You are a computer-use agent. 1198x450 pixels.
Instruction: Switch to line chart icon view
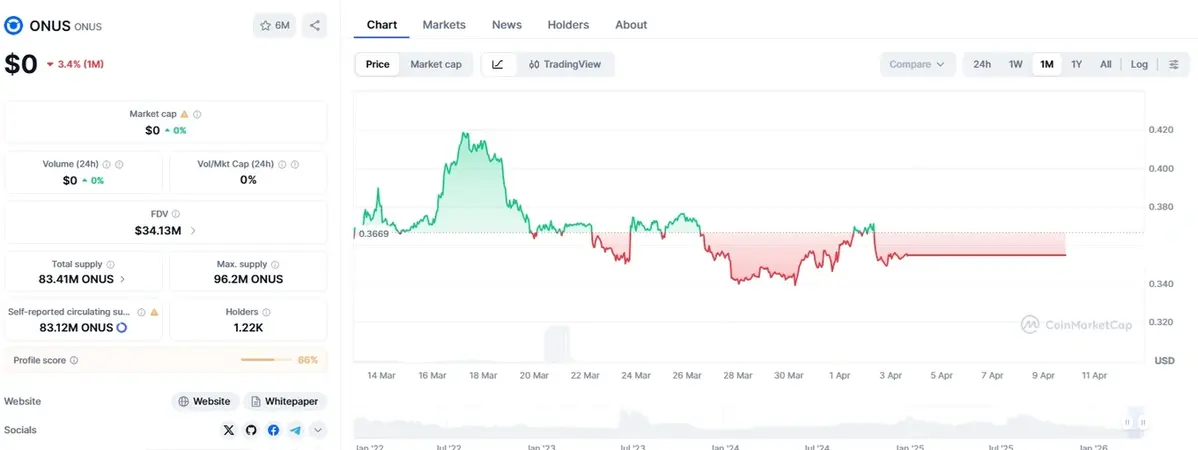pos(498,64)
